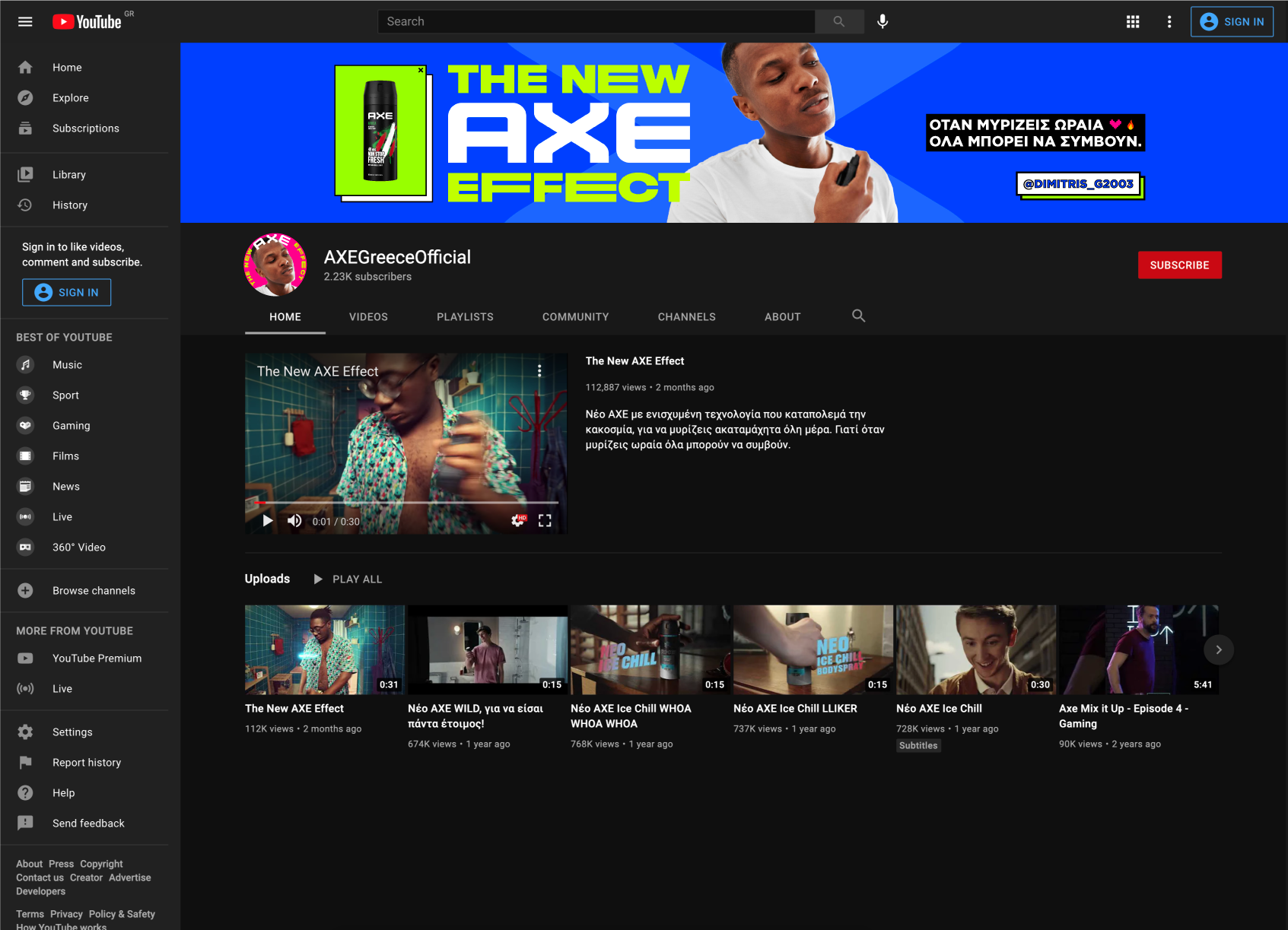This screenshot has width=1288, height=930.
Task: Open the hamburger guide menu
Action: click(25, 21)
